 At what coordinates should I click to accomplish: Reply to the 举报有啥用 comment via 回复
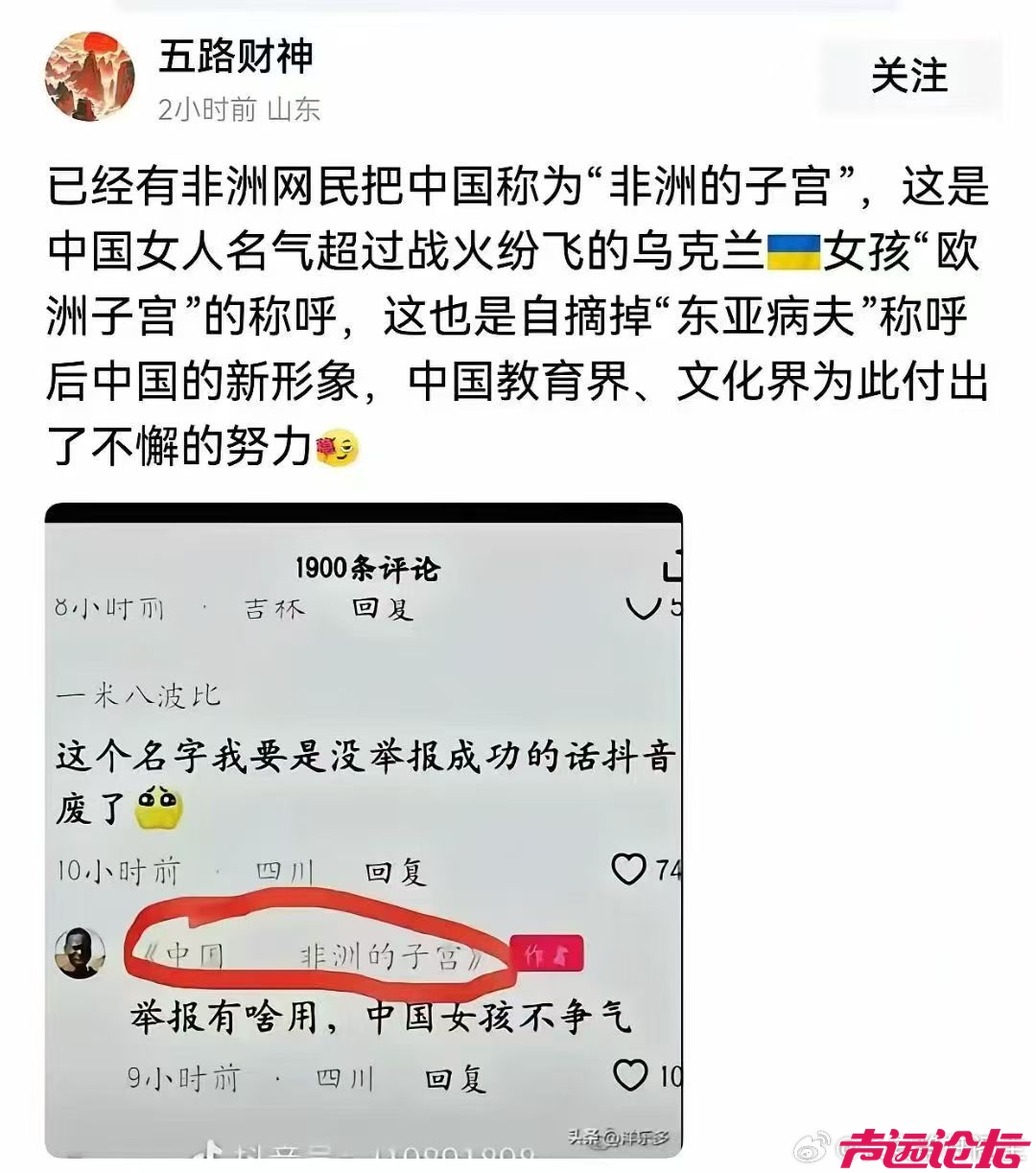[x=456, y=1079]
